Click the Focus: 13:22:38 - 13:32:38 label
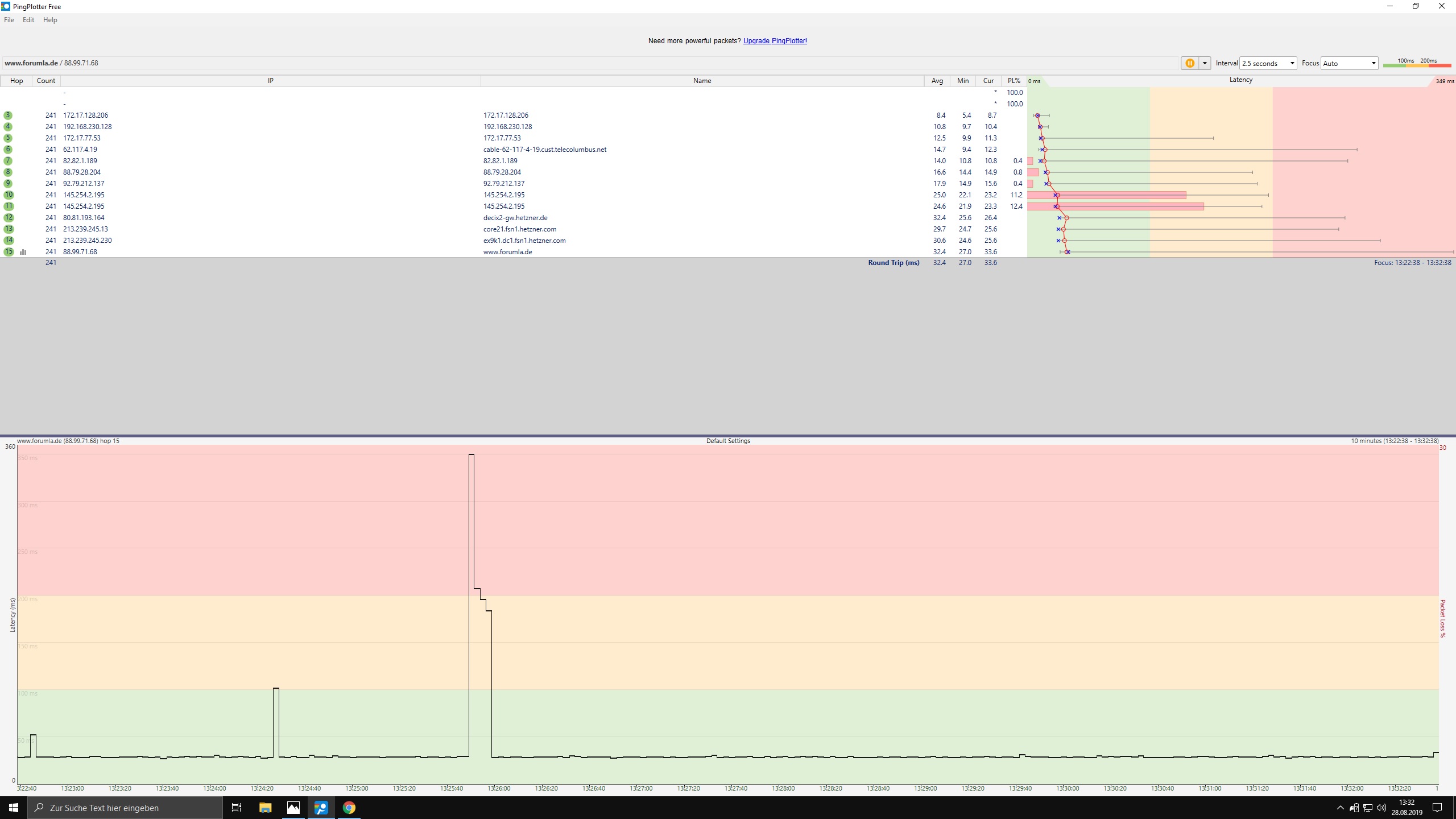 (1413, 263)
